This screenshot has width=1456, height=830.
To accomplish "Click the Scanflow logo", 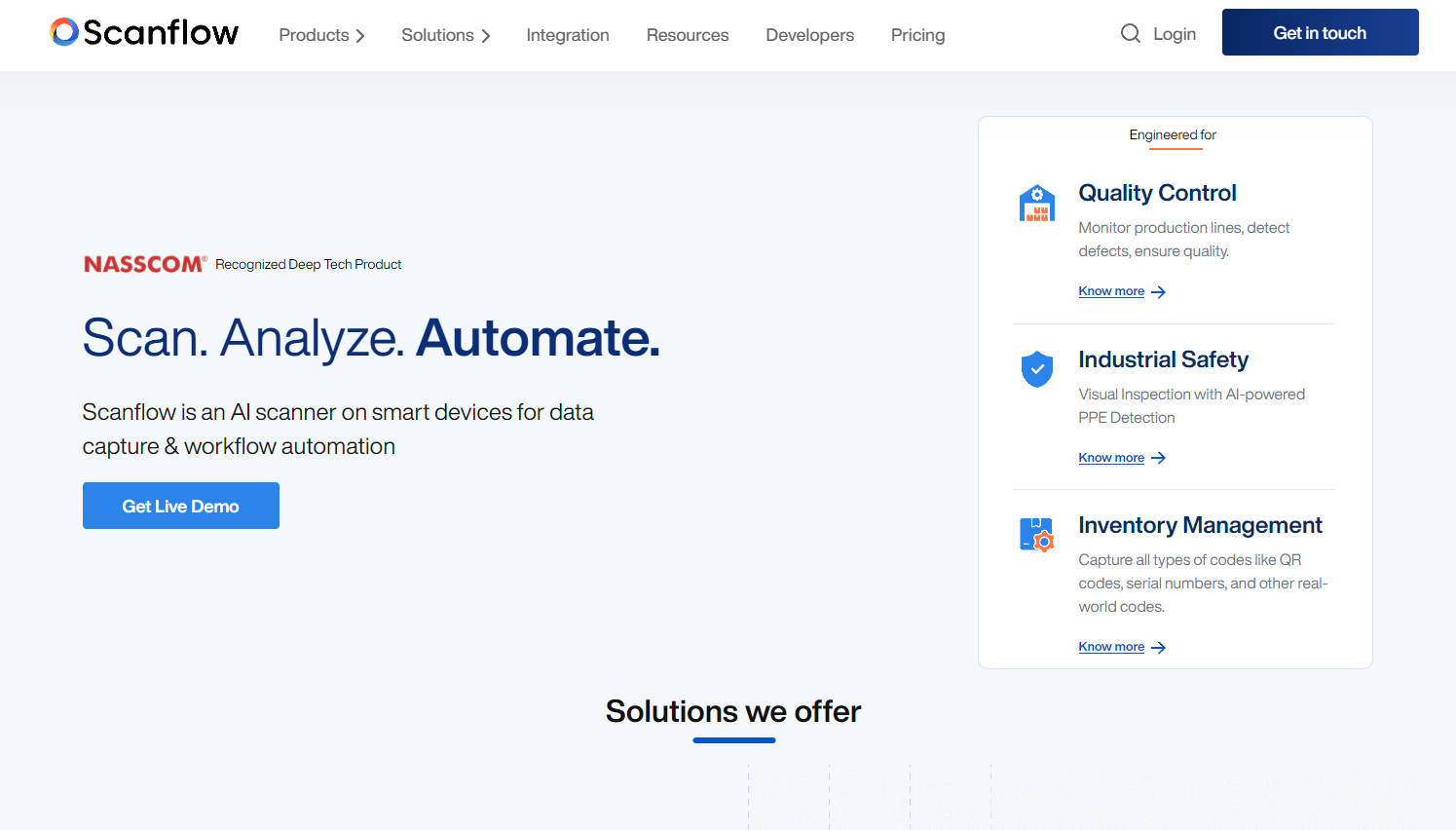I will 144,32.
